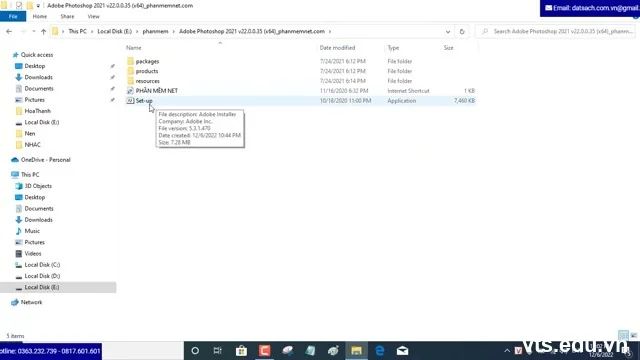The width and height of the screenshot is (640, 360).
Task: Open the View ribbon tab
Action: tap(93, 16)
